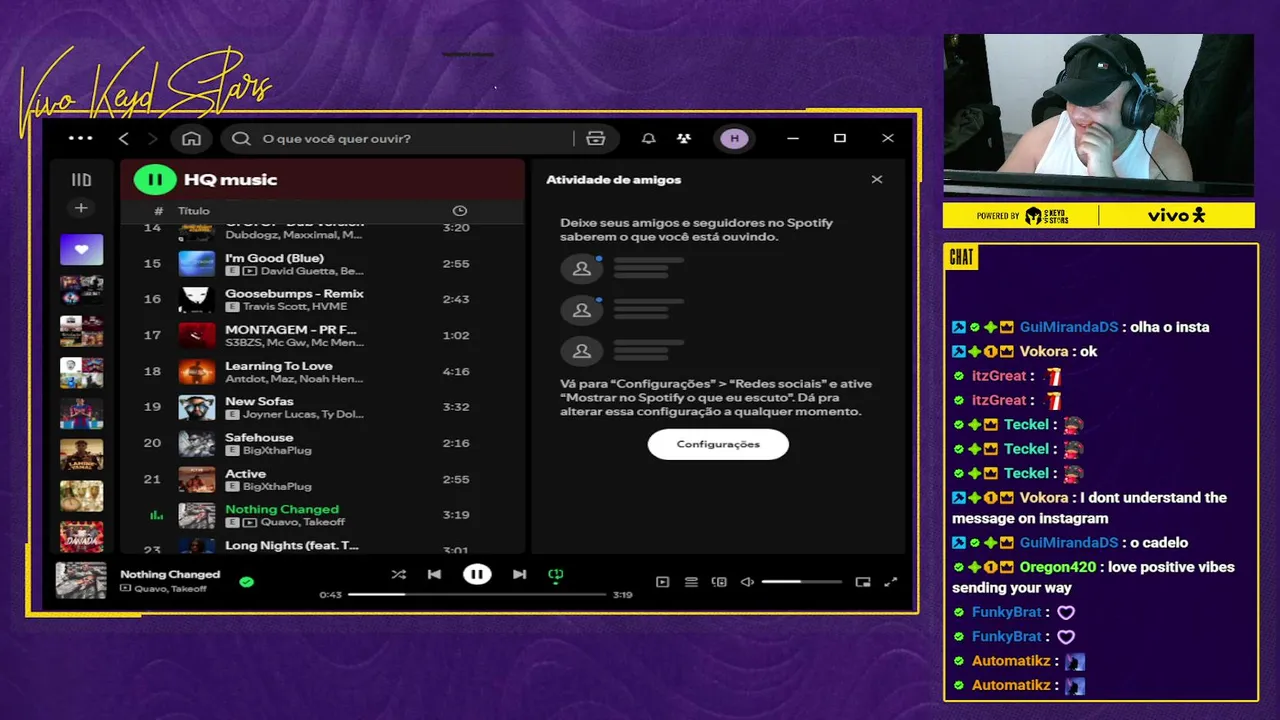Sort by duration using the clock column icon

point(460,211)
